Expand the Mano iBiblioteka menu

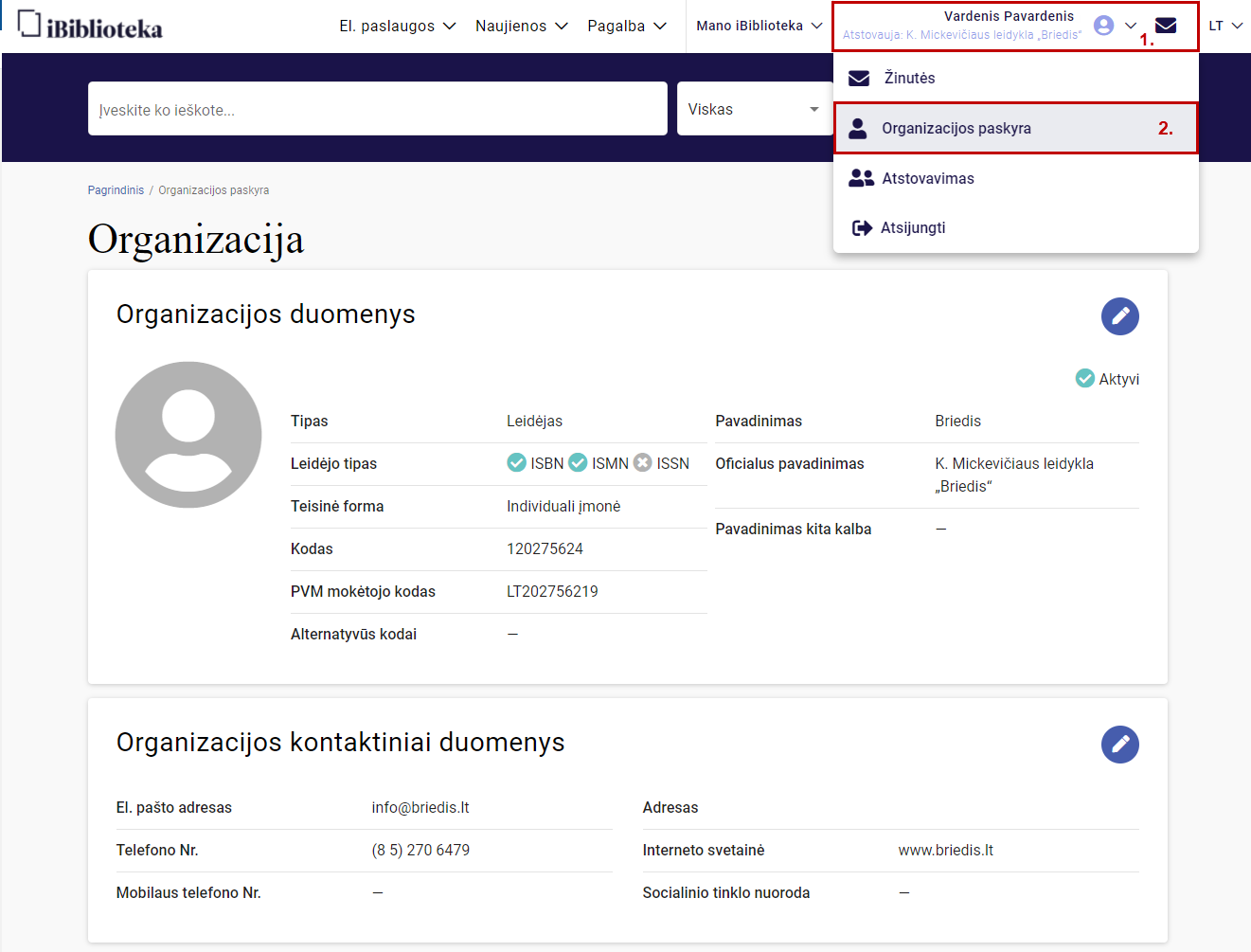click(760, 26)
